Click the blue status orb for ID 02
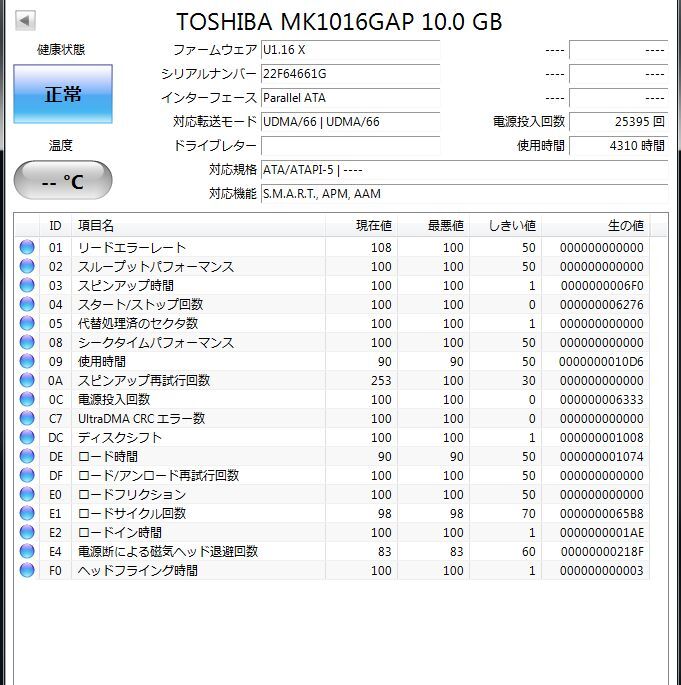681x685 pixels. pyautogui.click(x=27, y=266)
